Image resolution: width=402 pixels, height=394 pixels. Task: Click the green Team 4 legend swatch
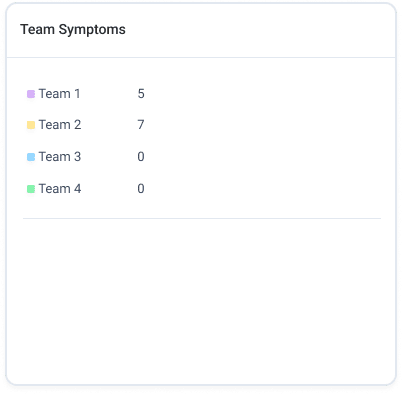pos(31,189)
